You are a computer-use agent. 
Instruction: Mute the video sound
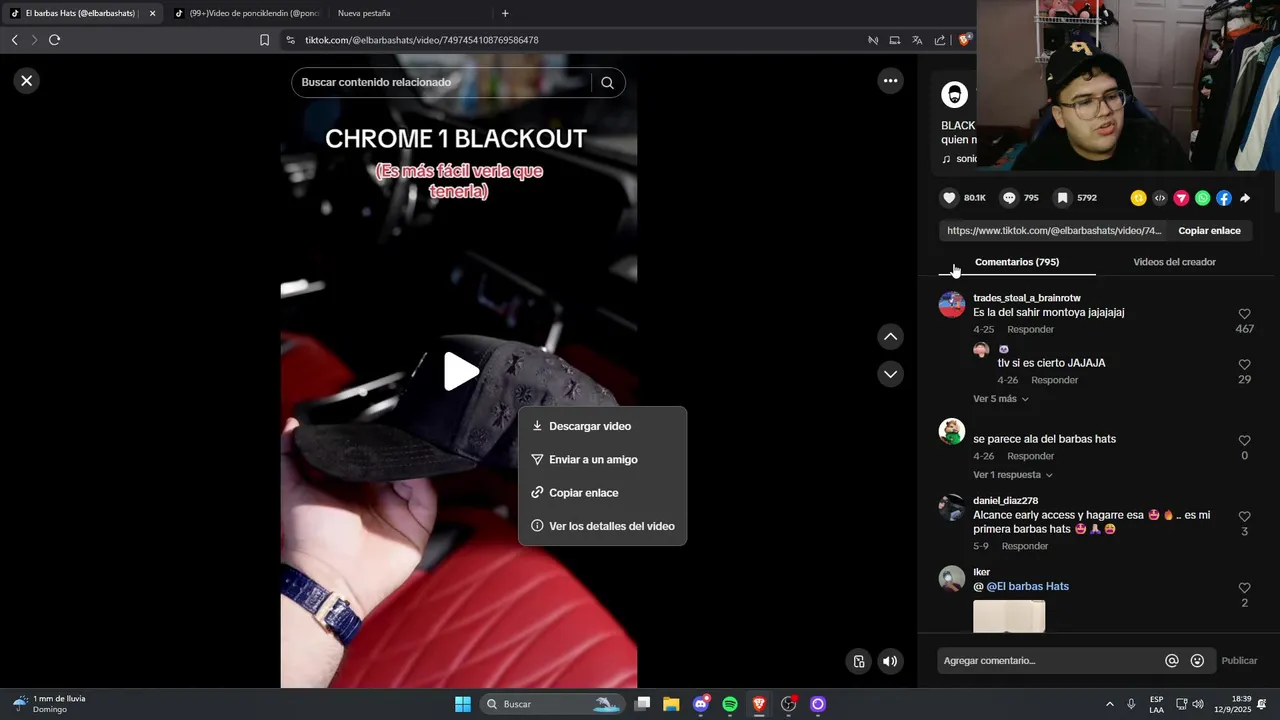tap(889, 661)
